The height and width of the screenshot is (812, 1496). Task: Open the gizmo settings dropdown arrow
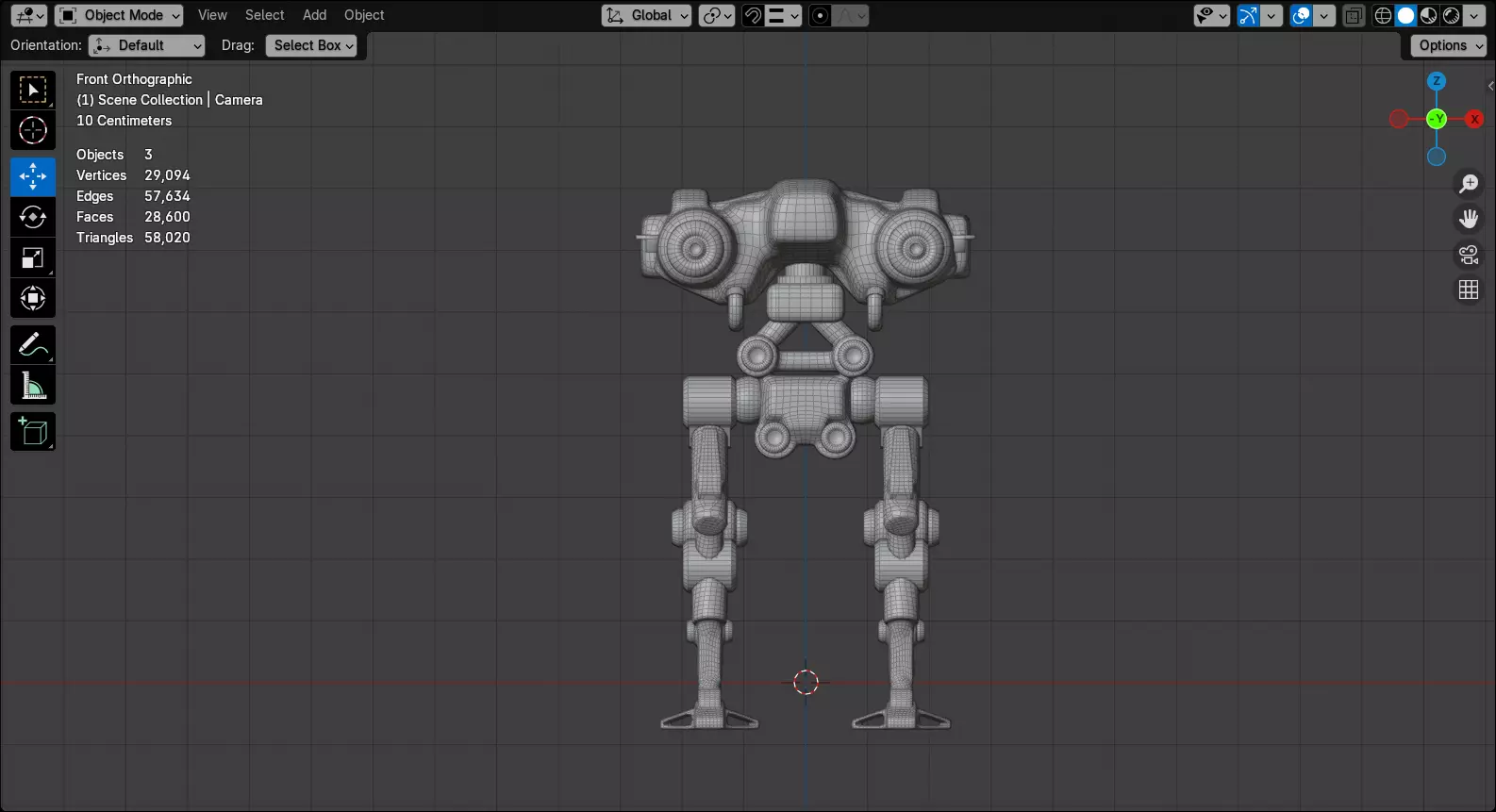pyautogui.click(x=1272, y=15)
